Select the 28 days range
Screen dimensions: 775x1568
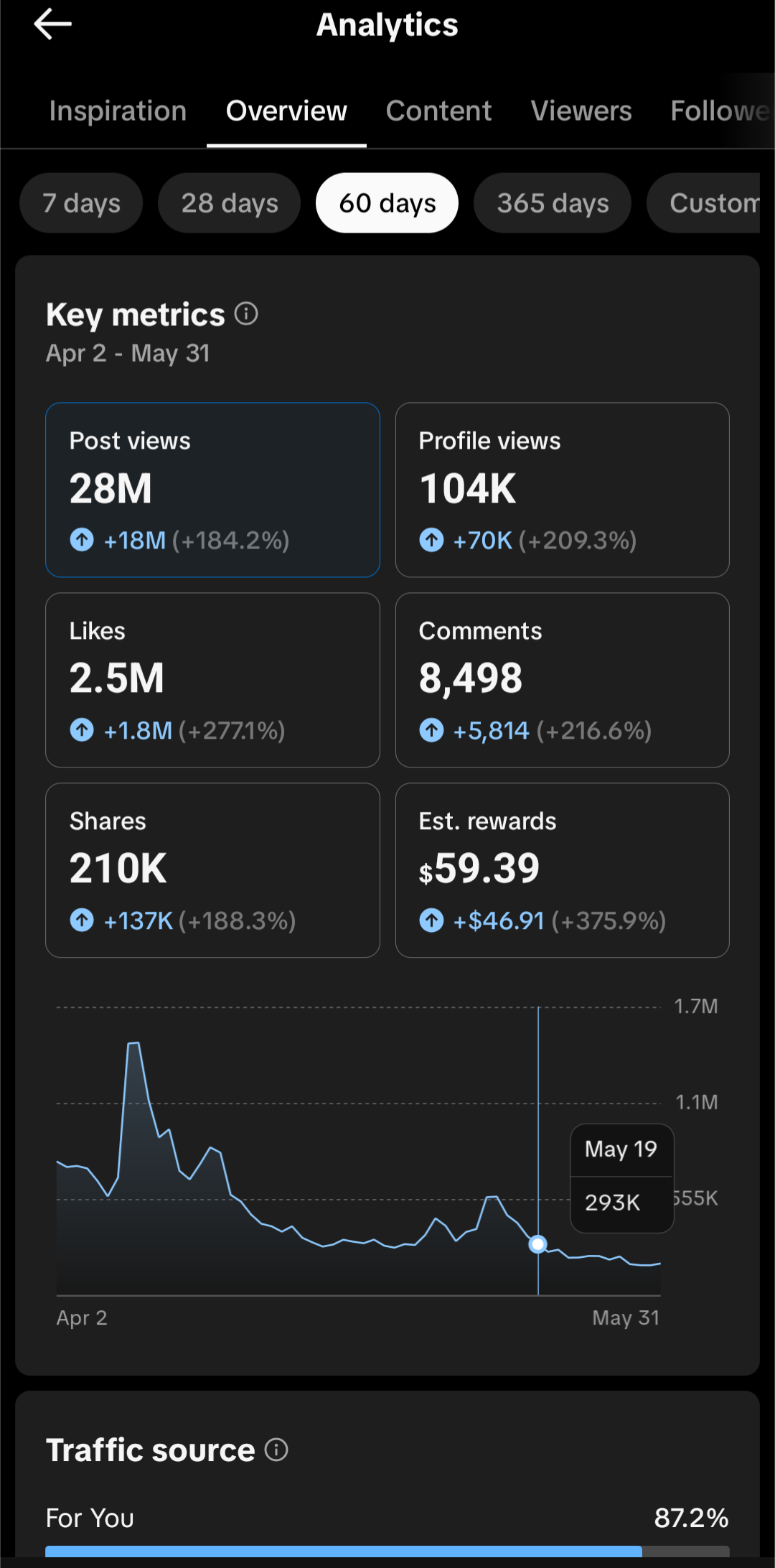tap(230, 203)
